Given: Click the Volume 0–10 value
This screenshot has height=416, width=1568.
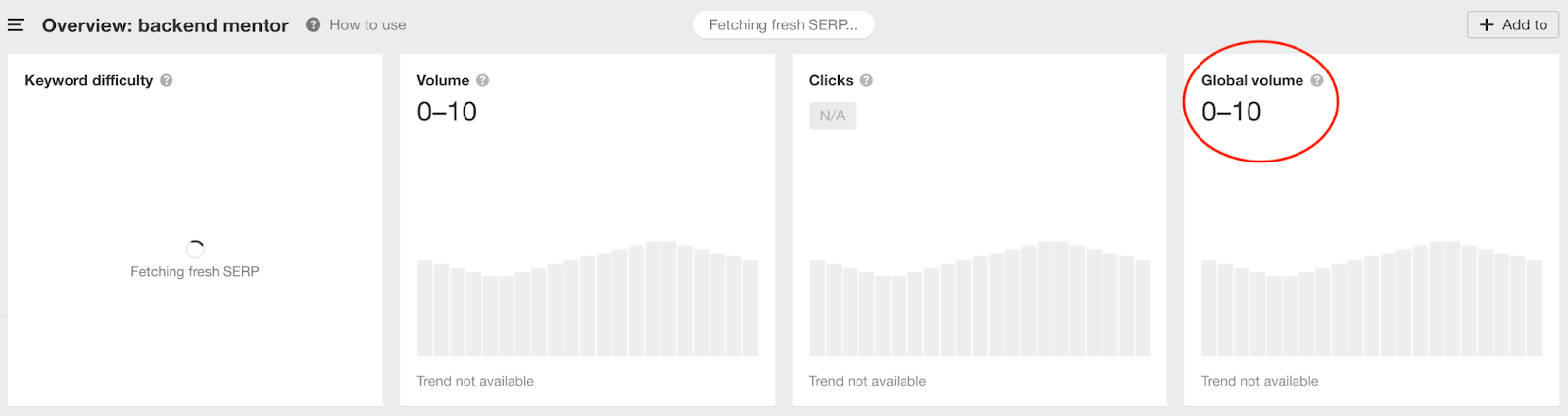Looking at the screenshot, I should pyautogui.click(x=447, y=113).
